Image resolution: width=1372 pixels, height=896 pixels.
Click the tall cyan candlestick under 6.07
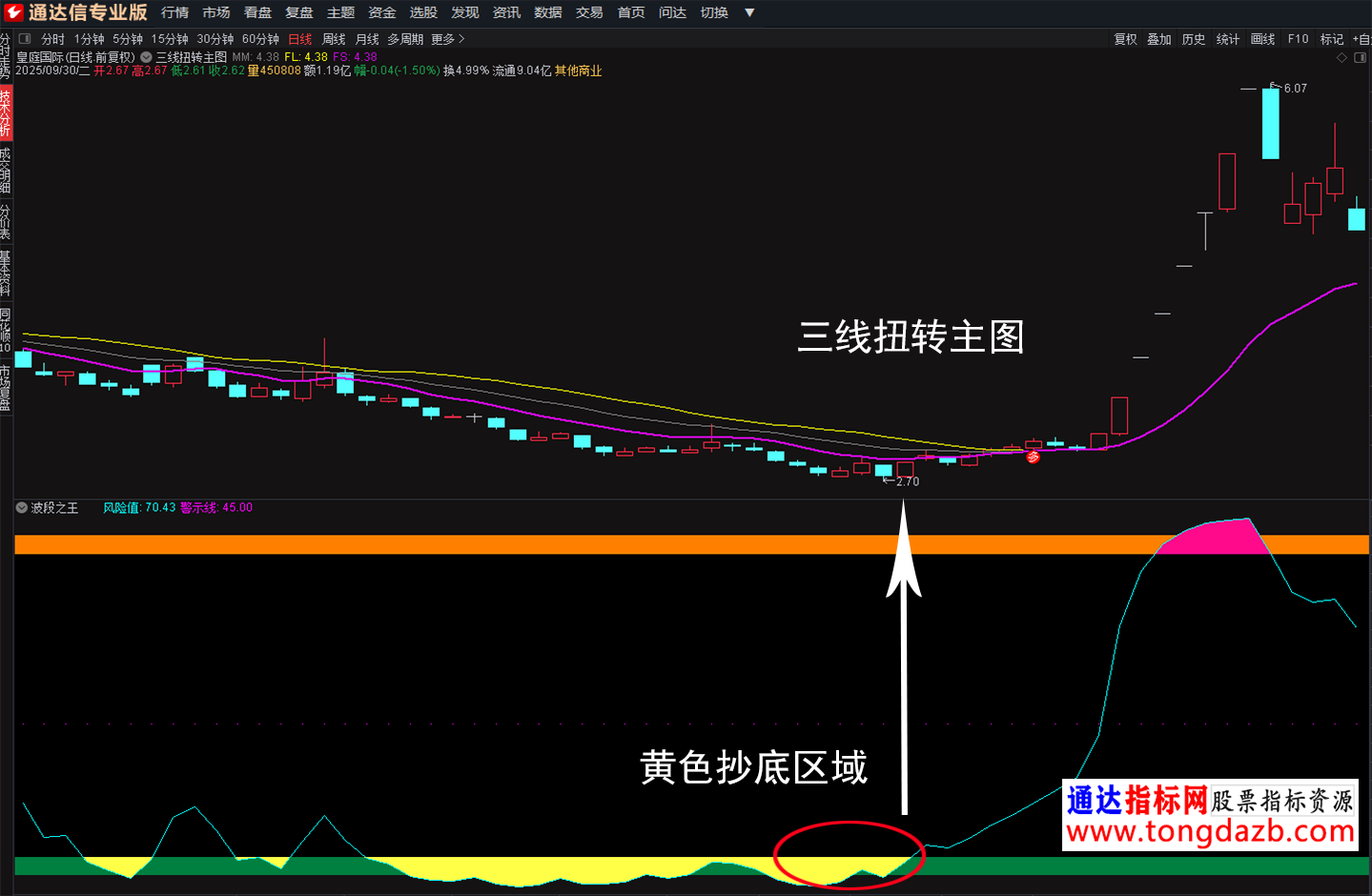[1270, 124]
